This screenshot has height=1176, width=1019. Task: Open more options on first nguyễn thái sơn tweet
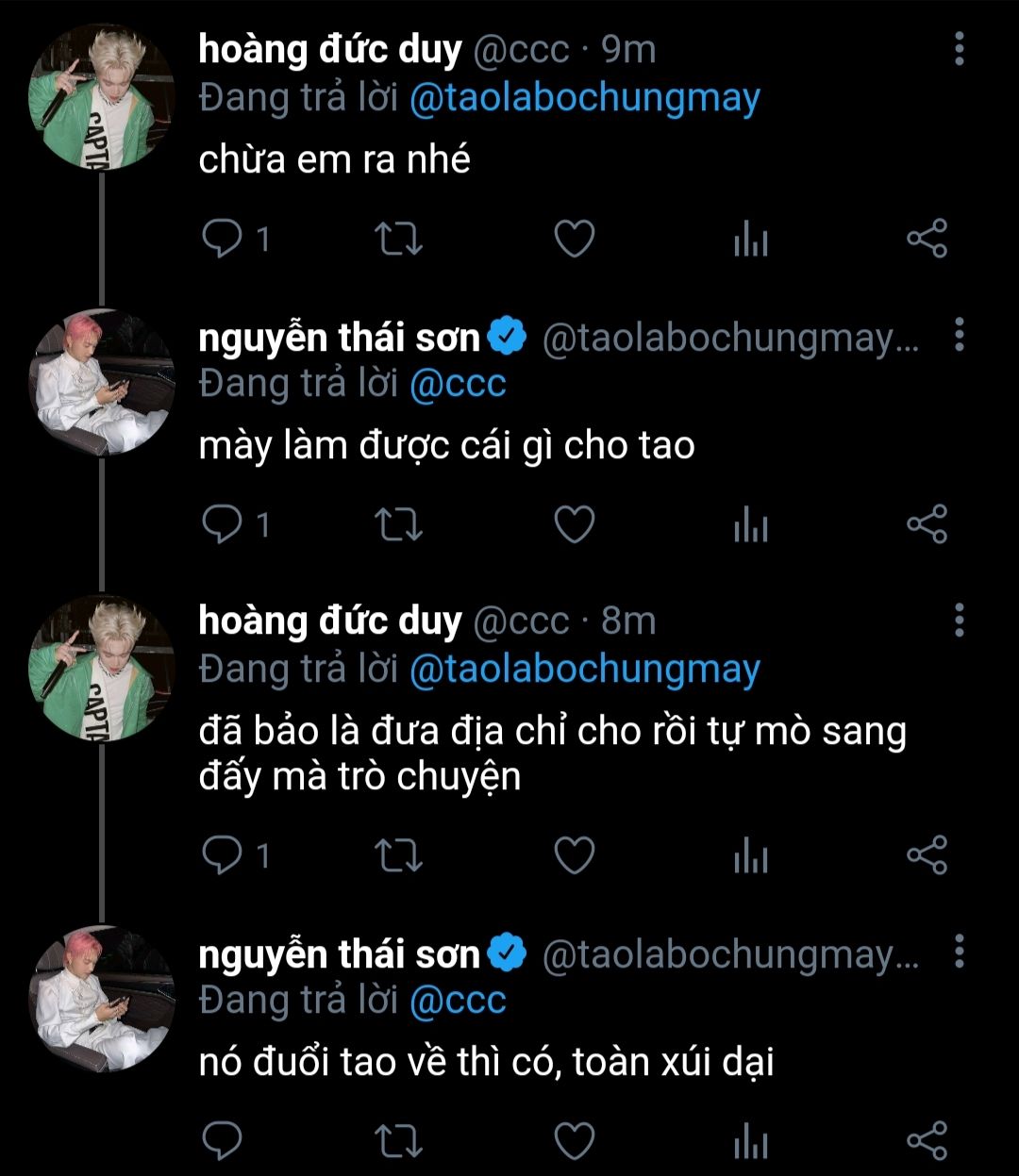tap(959, 335)
